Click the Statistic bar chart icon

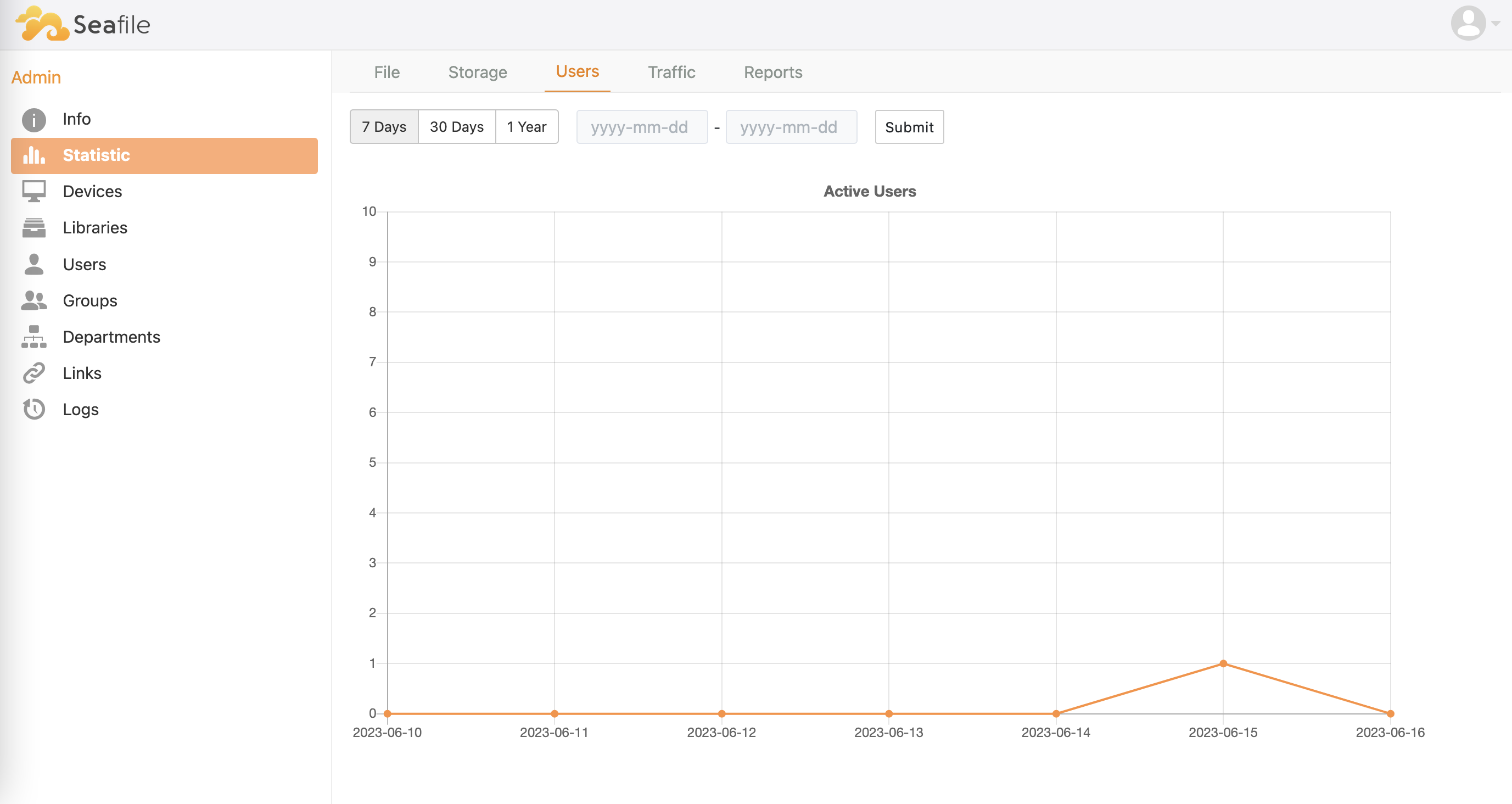[x=34, y=155]
